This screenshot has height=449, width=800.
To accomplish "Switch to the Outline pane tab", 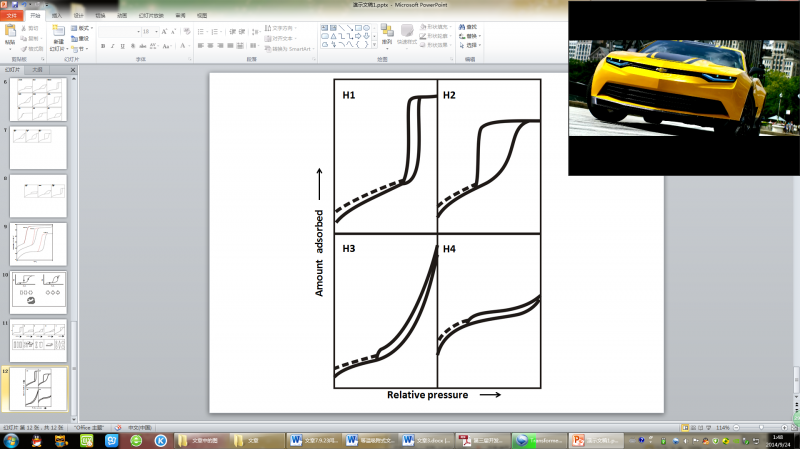I will (38, 71).
